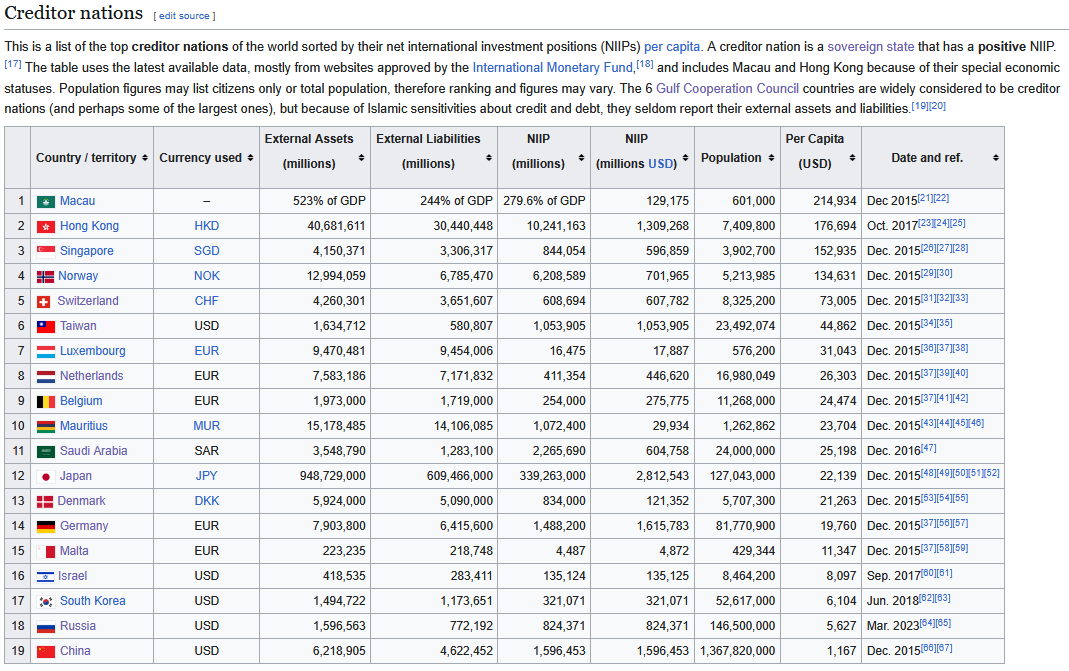Open the International Monetary Fund link
Viewport: 1069px width, 671px height.
(553, 68)
